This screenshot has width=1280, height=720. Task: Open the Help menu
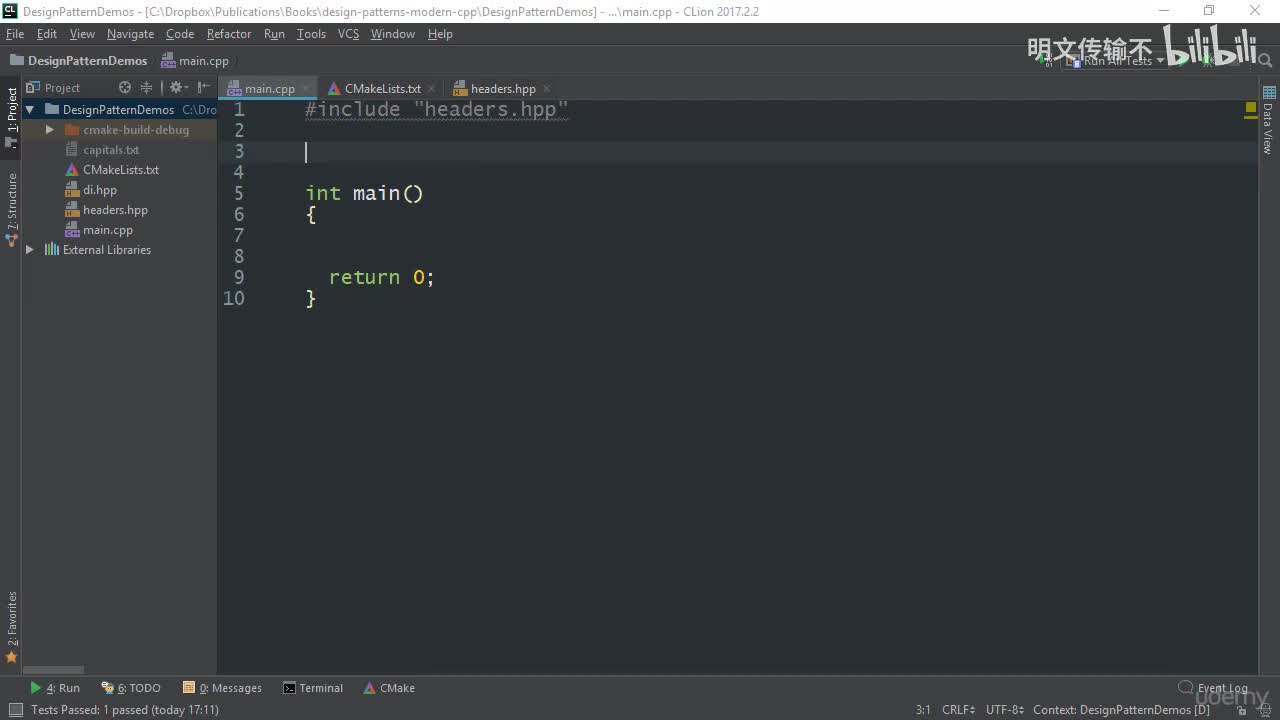[440, 34]
